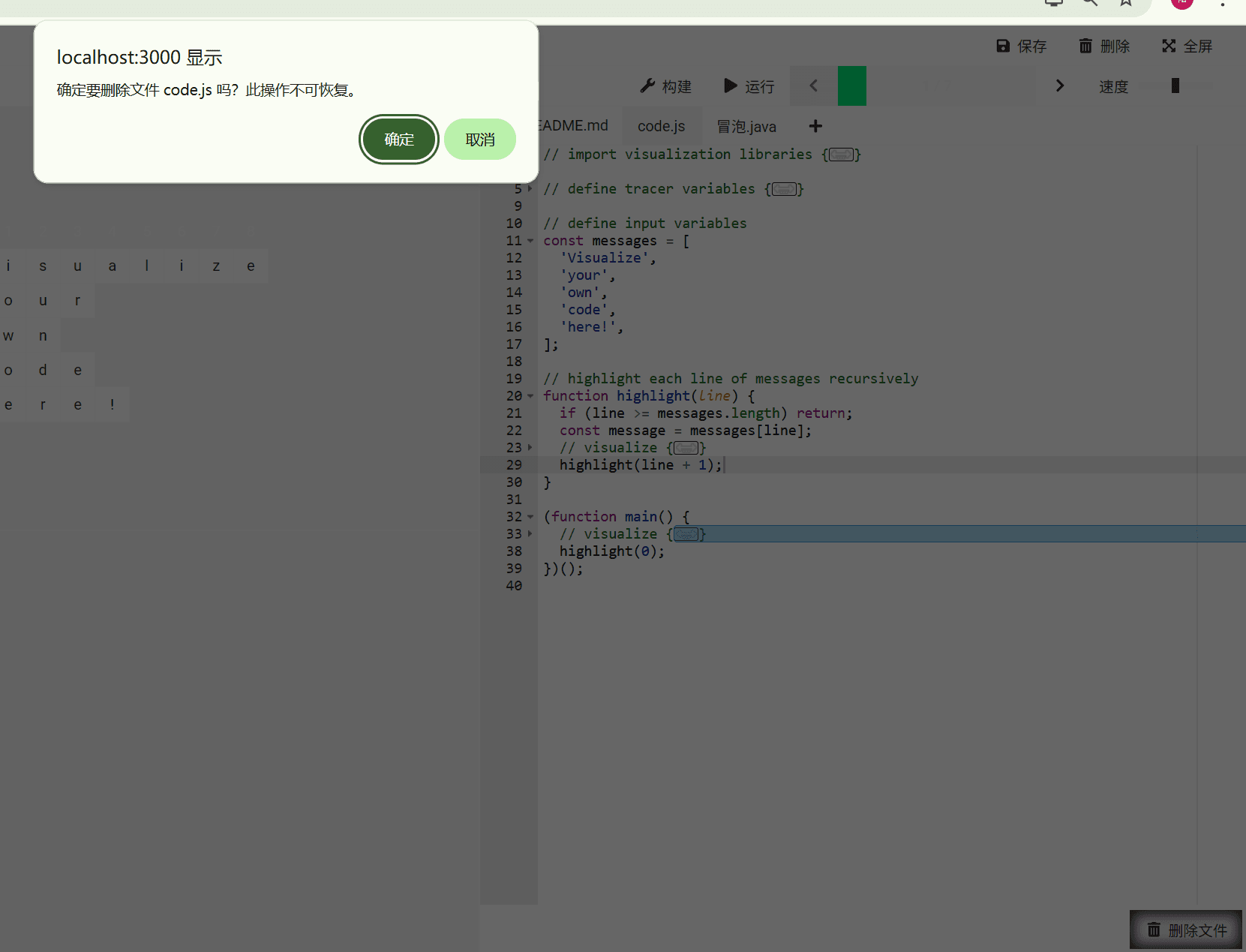Switch to the README.md tab

click(574, 126)
